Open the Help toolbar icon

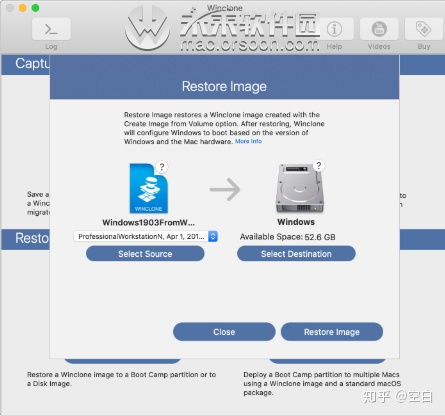pos(334,29)
